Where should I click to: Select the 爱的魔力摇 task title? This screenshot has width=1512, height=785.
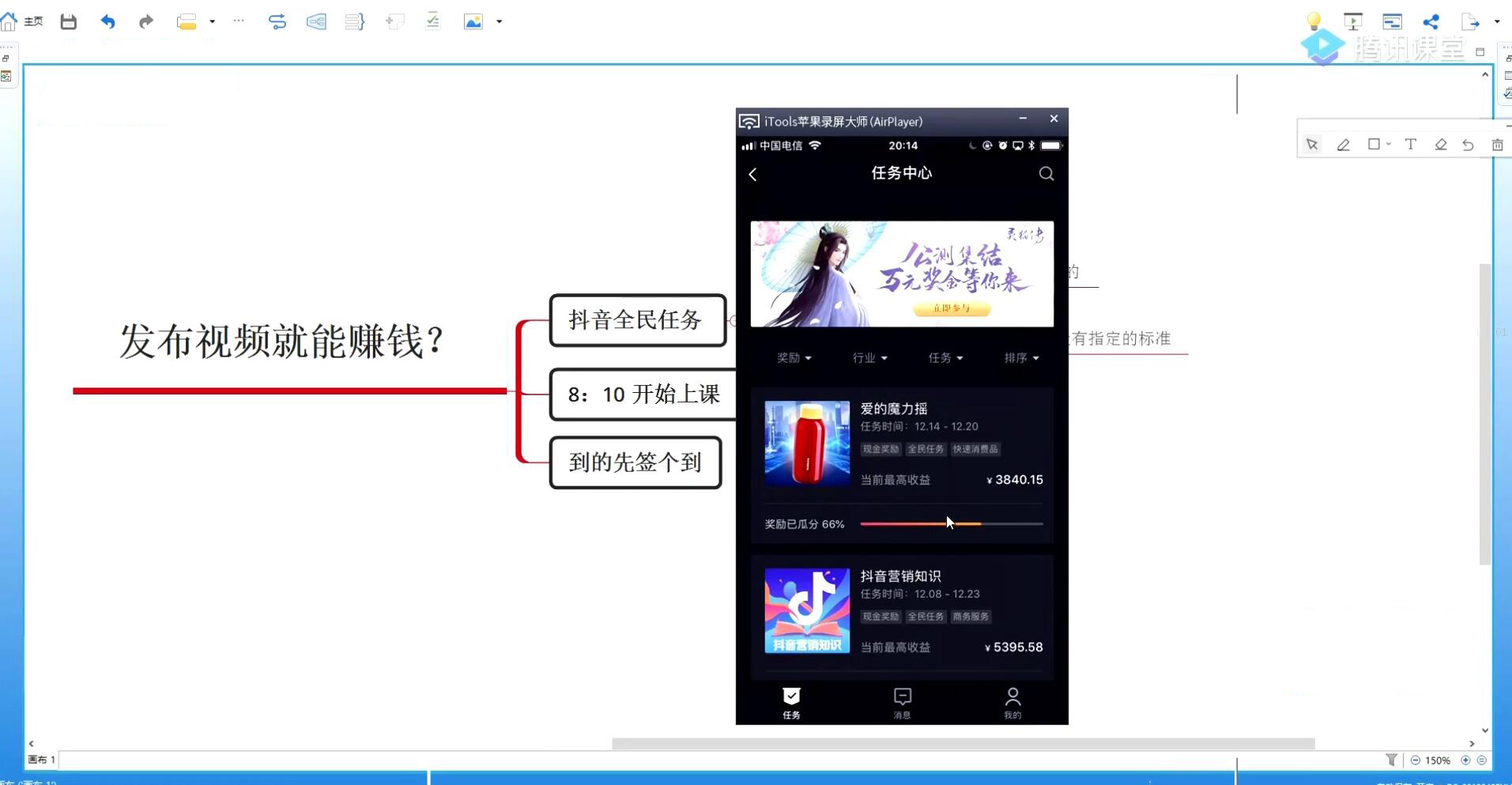click(894, 409)
